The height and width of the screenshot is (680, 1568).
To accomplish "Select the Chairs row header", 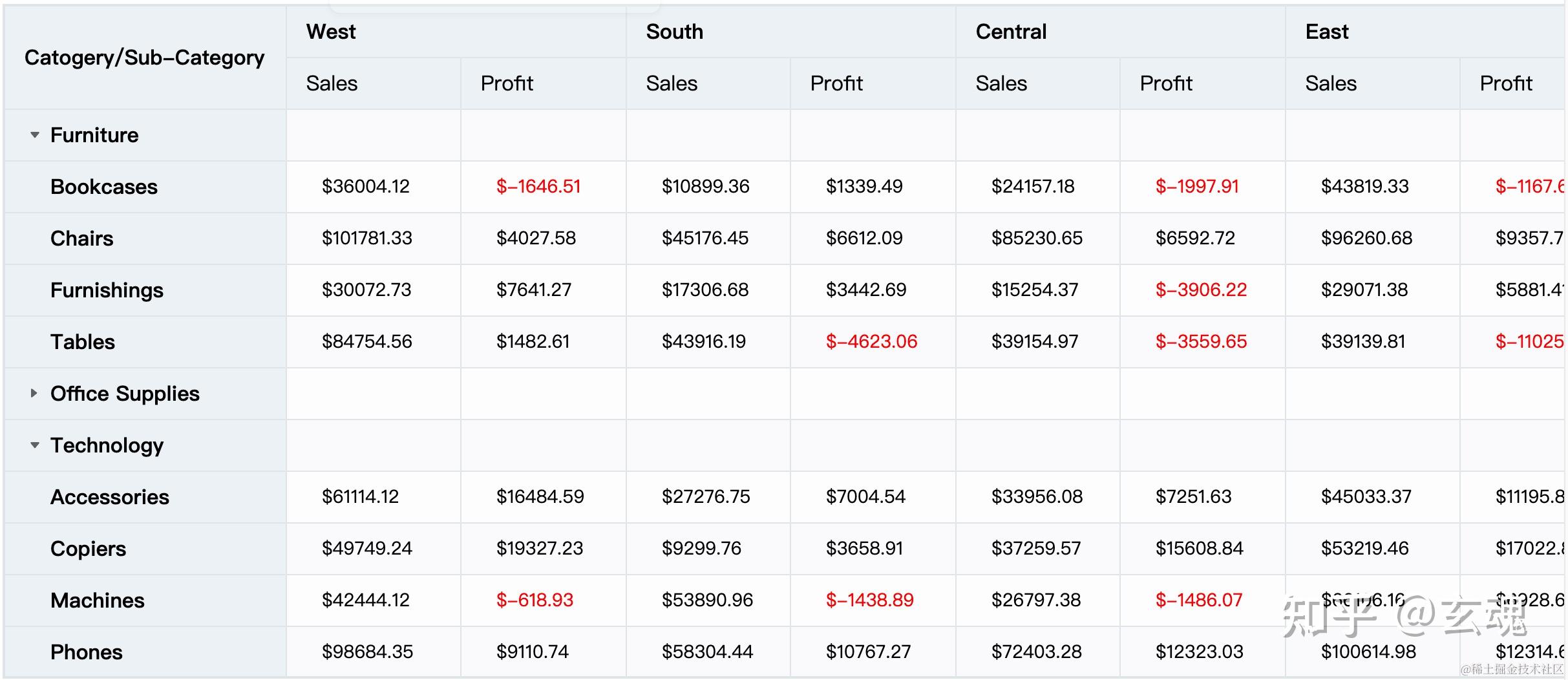I will [x=82, y=239].
